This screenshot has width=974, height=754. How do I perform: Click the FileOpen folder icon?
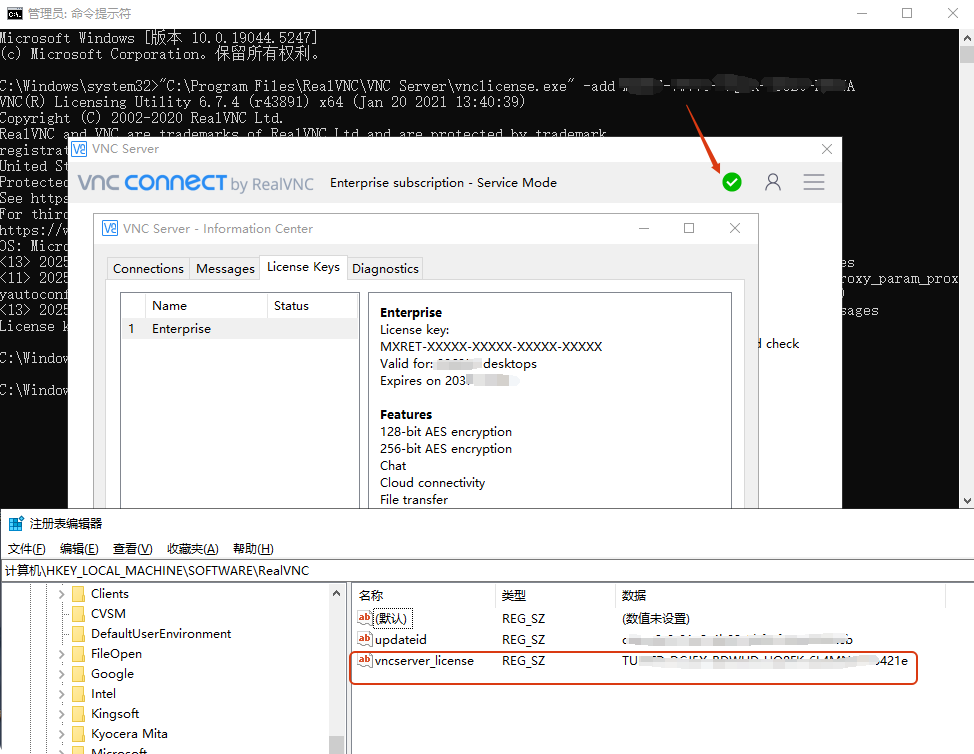[x=78, y=653]
